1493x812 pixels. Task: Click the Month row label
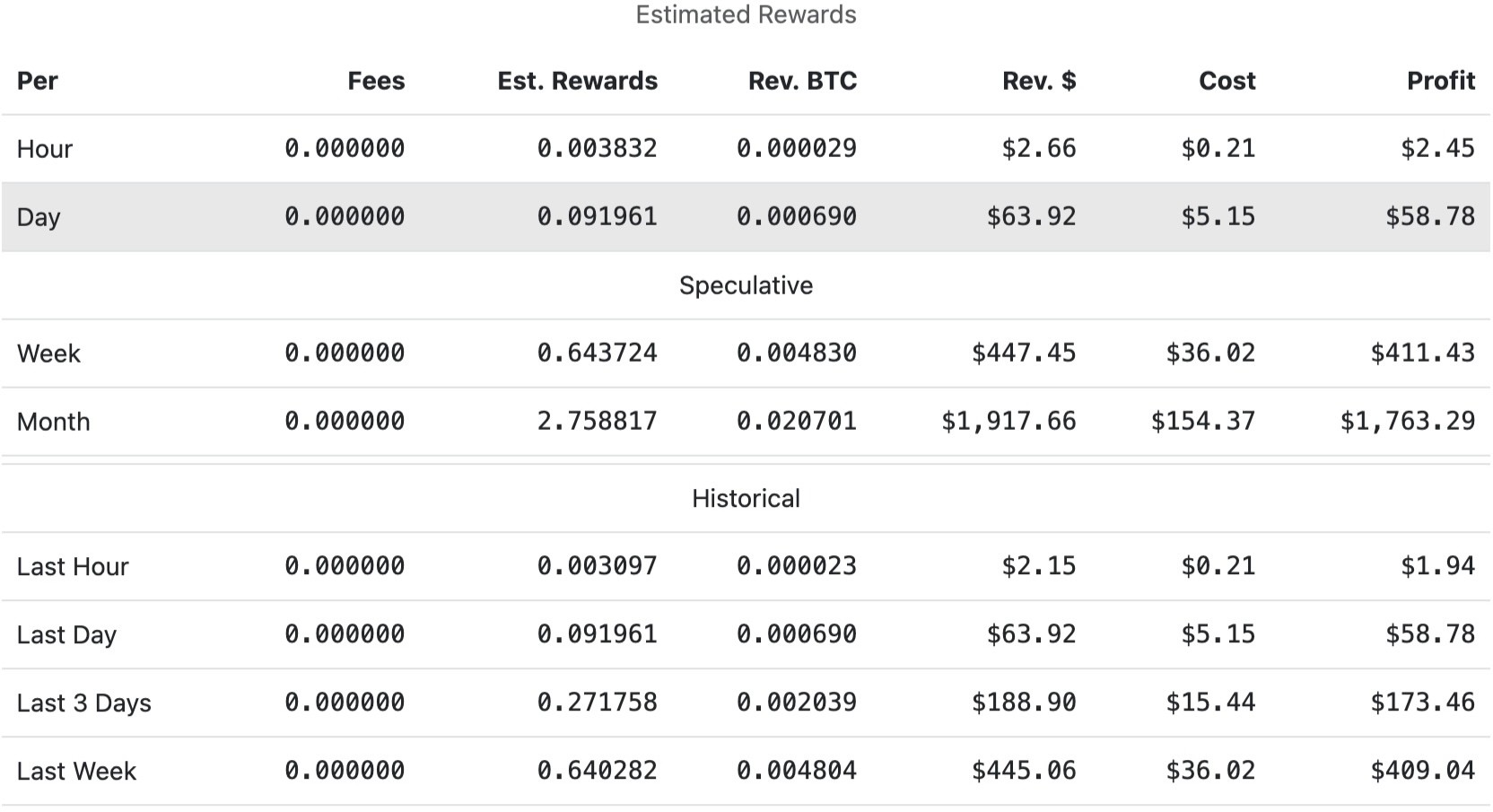pos(53,422)
